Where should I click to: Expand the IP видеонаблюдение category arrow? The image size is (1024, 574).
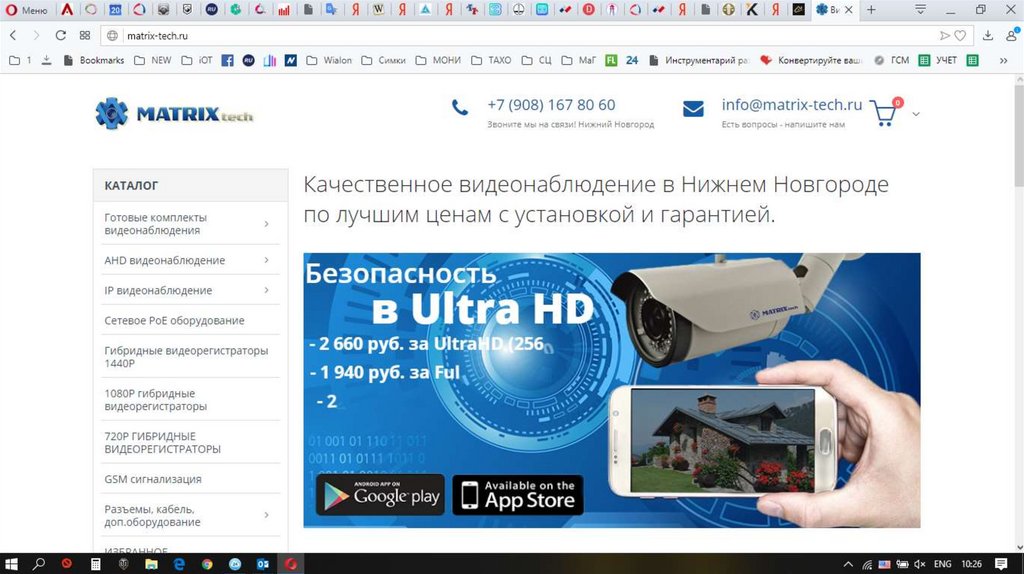266,290
